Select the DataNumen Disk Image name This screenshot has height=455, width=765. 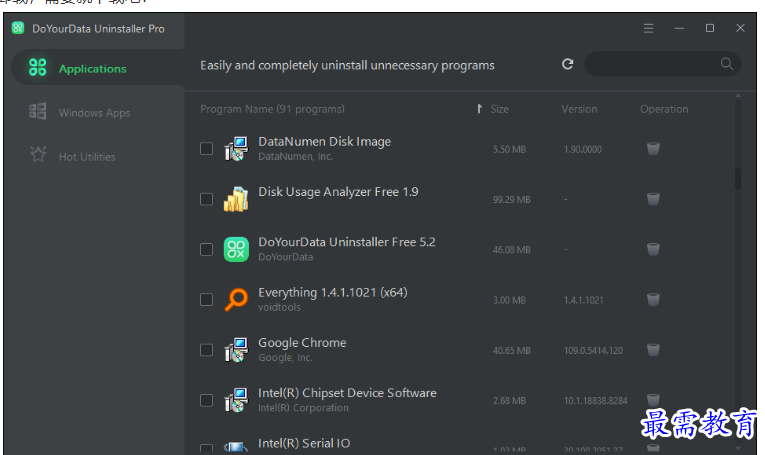pyautogui.click(x=324, y=141)
